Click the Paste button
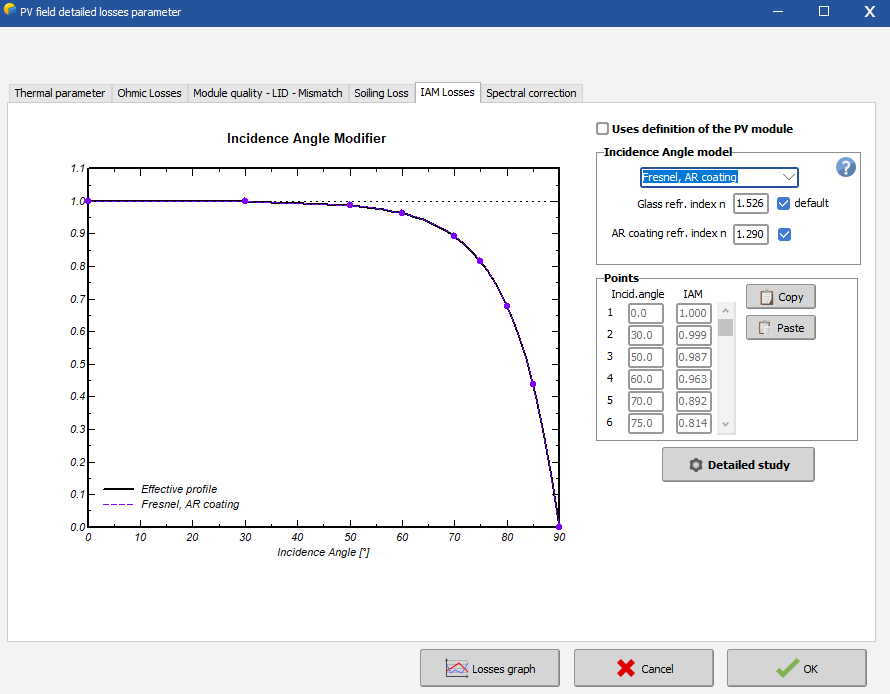 [780, 327]
